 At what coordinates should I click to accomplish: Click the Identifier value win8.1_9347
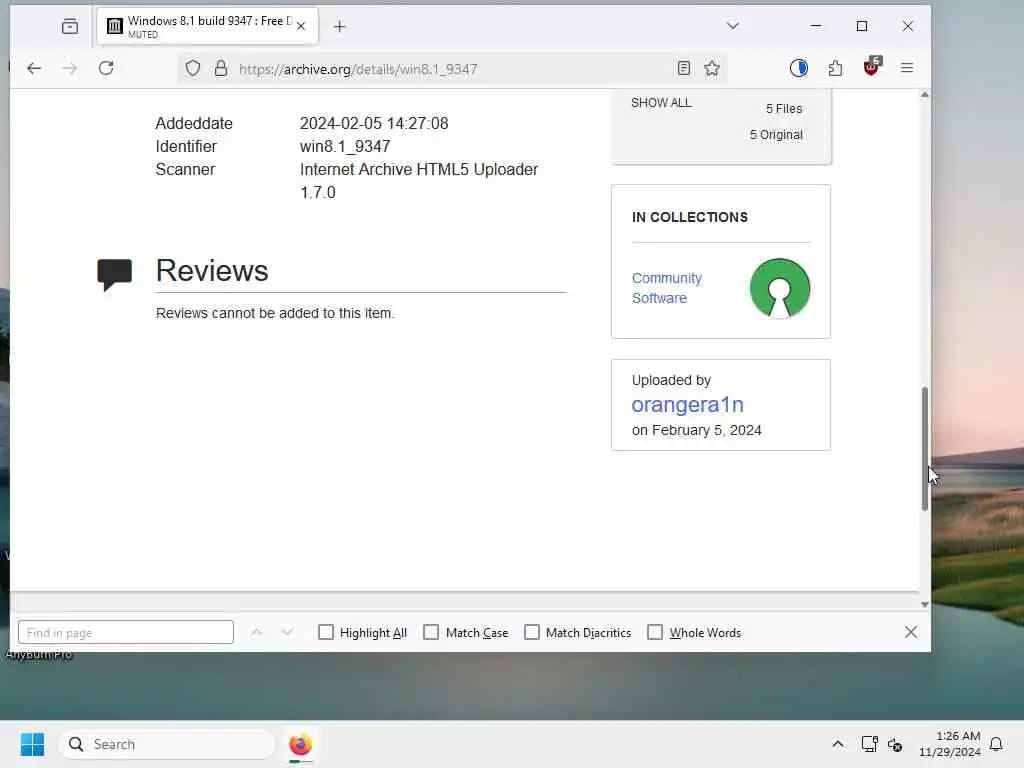coord(345,146)
